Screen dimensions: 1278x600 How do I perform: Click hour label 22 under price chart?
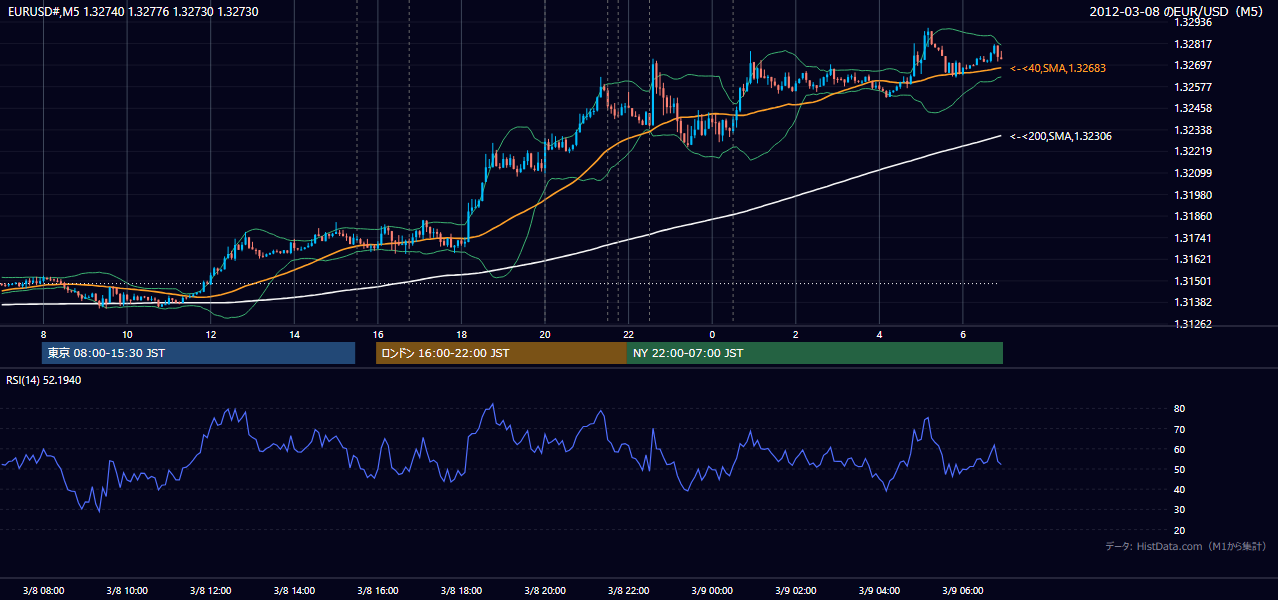628,334
